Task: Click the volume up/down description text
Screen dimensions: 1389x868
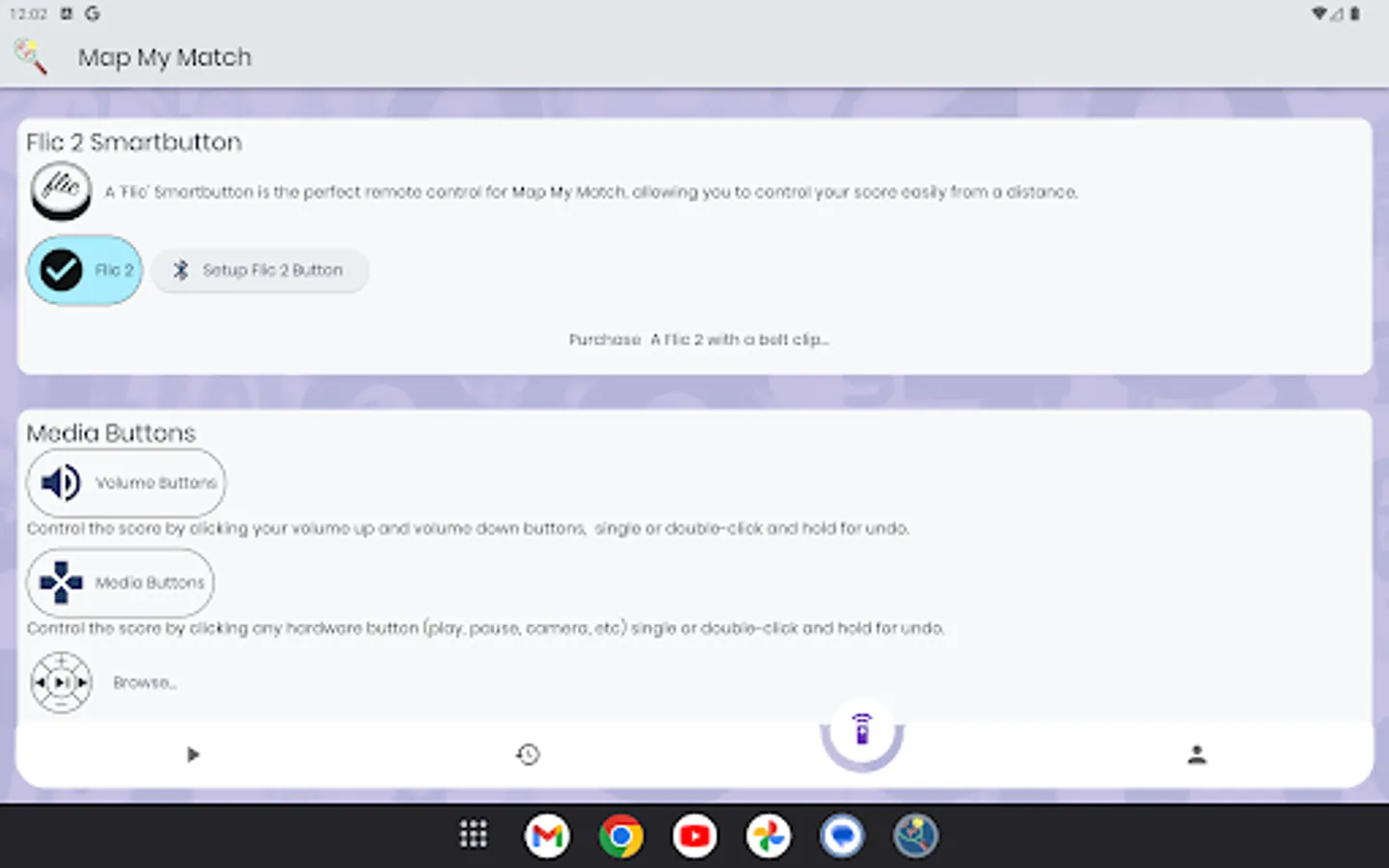Action: pyautogui.click(x=468, y=529)
